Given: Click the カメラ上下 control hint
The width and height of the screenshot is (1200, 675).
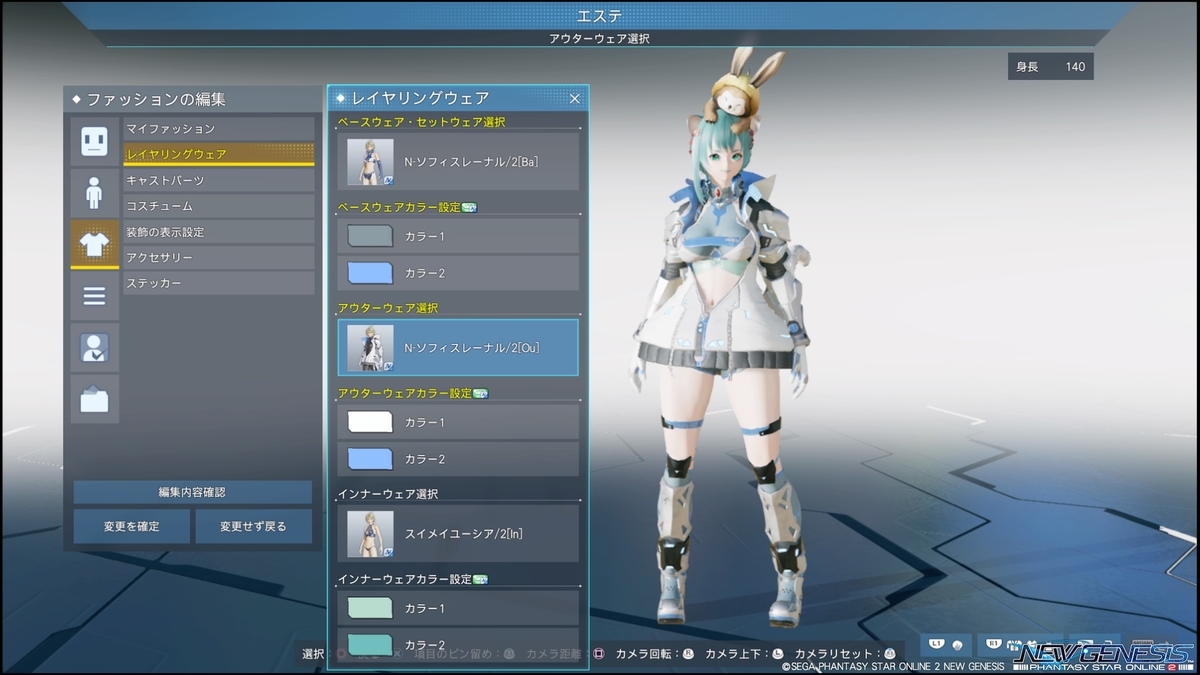Looking at the screenshot, I should tap(745, 653).
